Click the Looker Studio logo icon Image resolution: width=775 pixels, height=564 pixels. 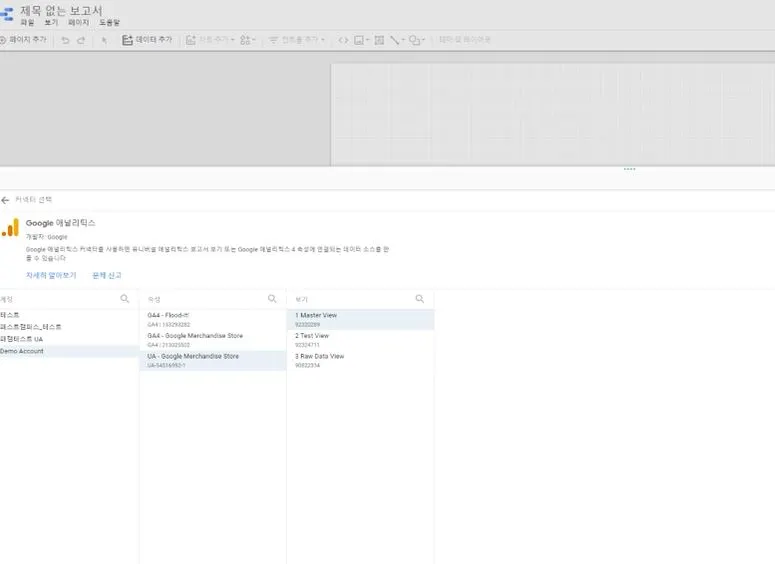(7, 14)
